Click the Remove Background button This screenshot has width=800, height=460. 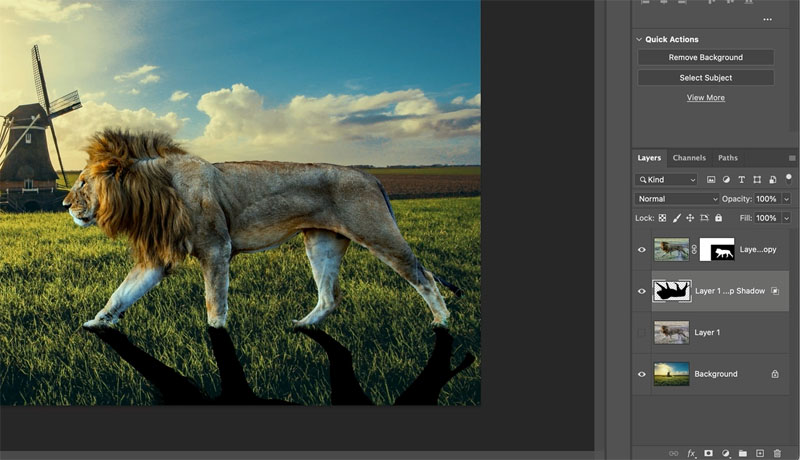click(706, 57)
